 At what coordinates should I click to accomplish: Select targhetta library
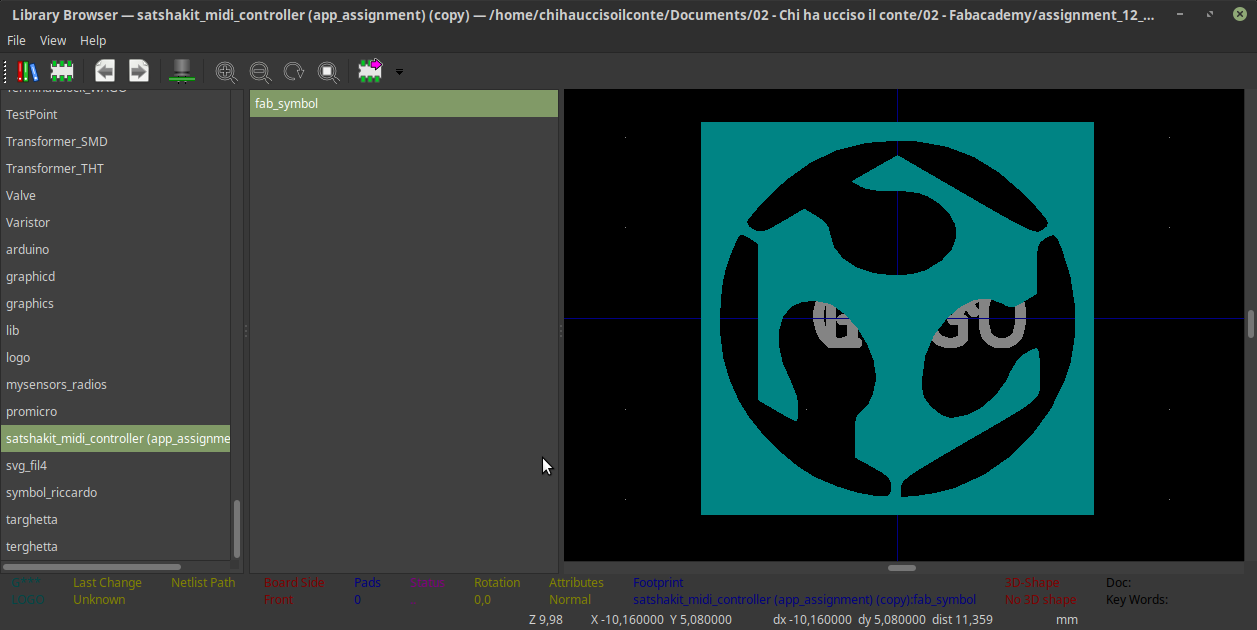coord(115,520)
